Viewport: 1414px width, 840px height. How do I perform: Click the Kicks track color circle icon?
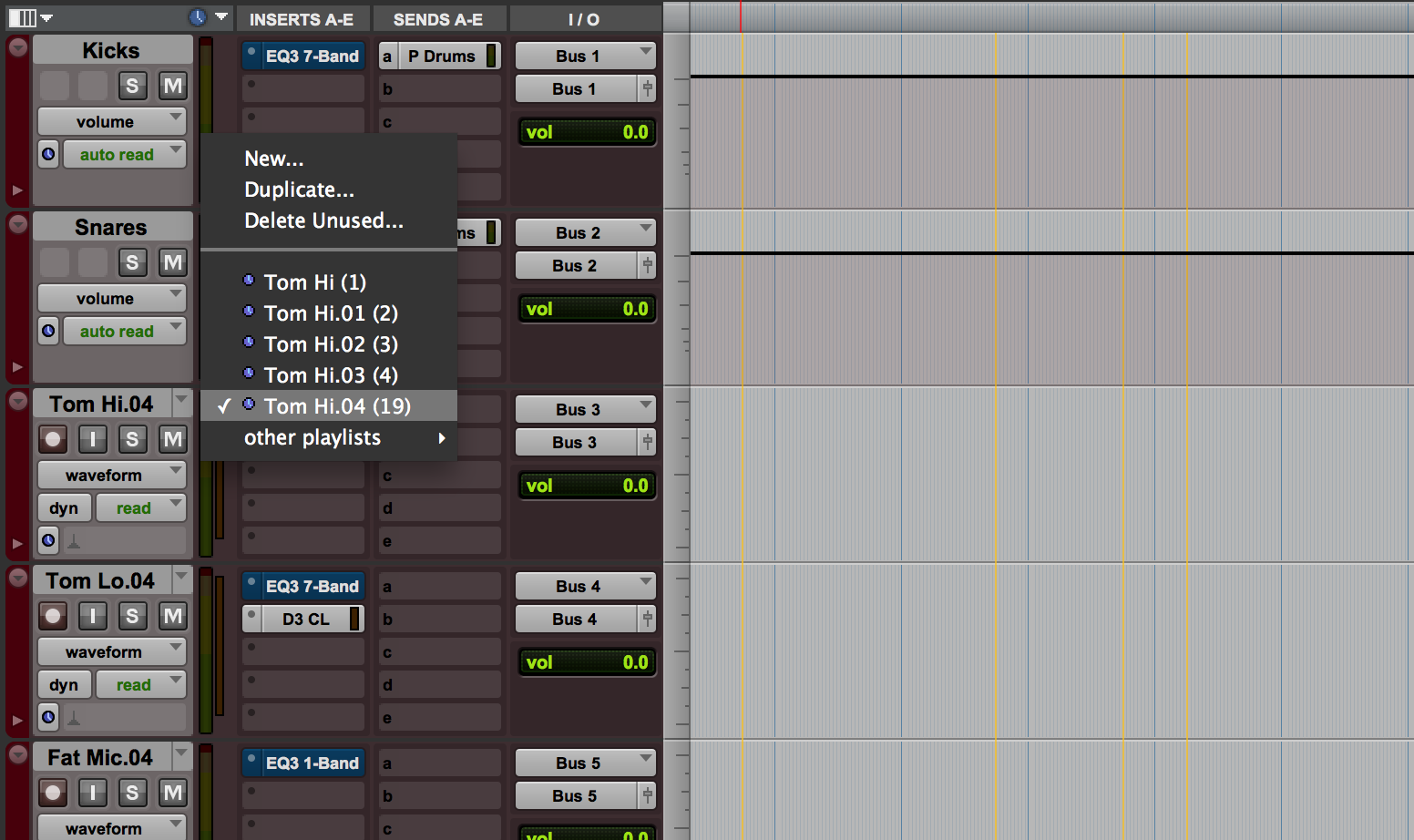pyautogui.click(x=18, y=47)
